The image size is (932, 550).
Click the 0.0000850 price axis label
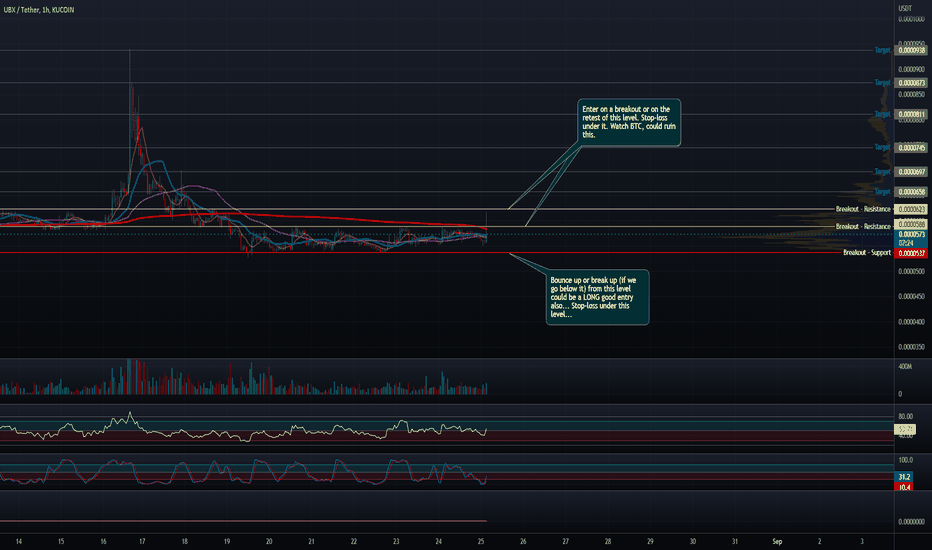(911, 95)
